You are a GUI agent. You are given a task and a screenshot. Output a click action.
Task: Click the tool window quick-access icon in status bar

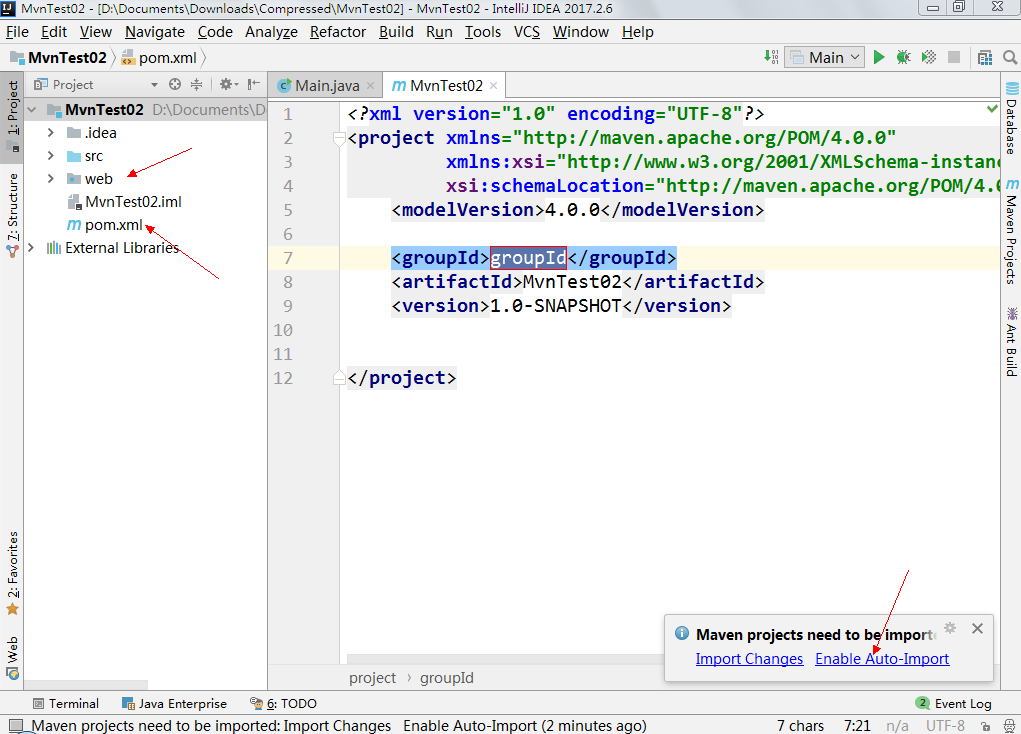pos(16,726)
